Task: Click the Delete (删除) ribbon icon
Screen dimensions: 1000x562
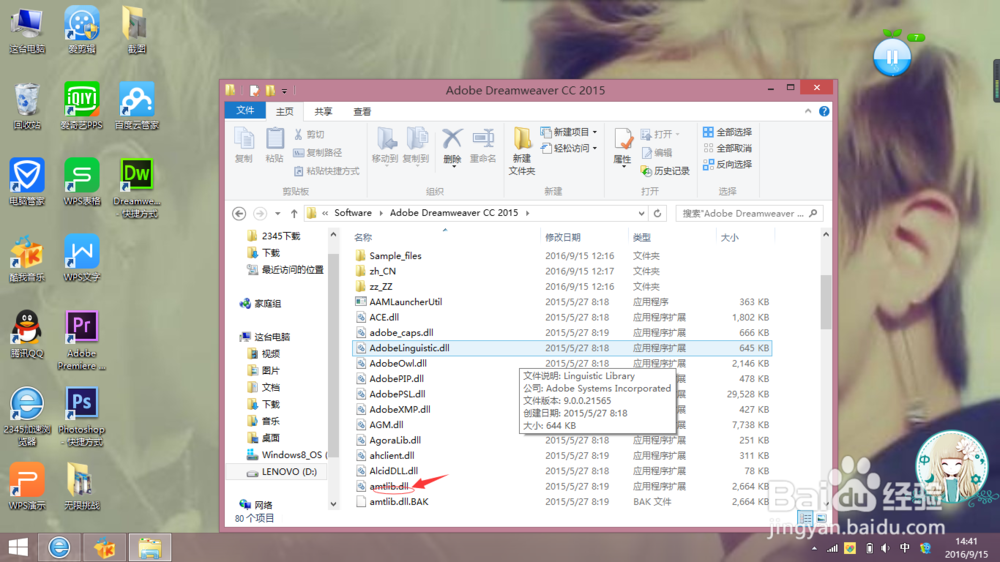Action: [452, 146]
